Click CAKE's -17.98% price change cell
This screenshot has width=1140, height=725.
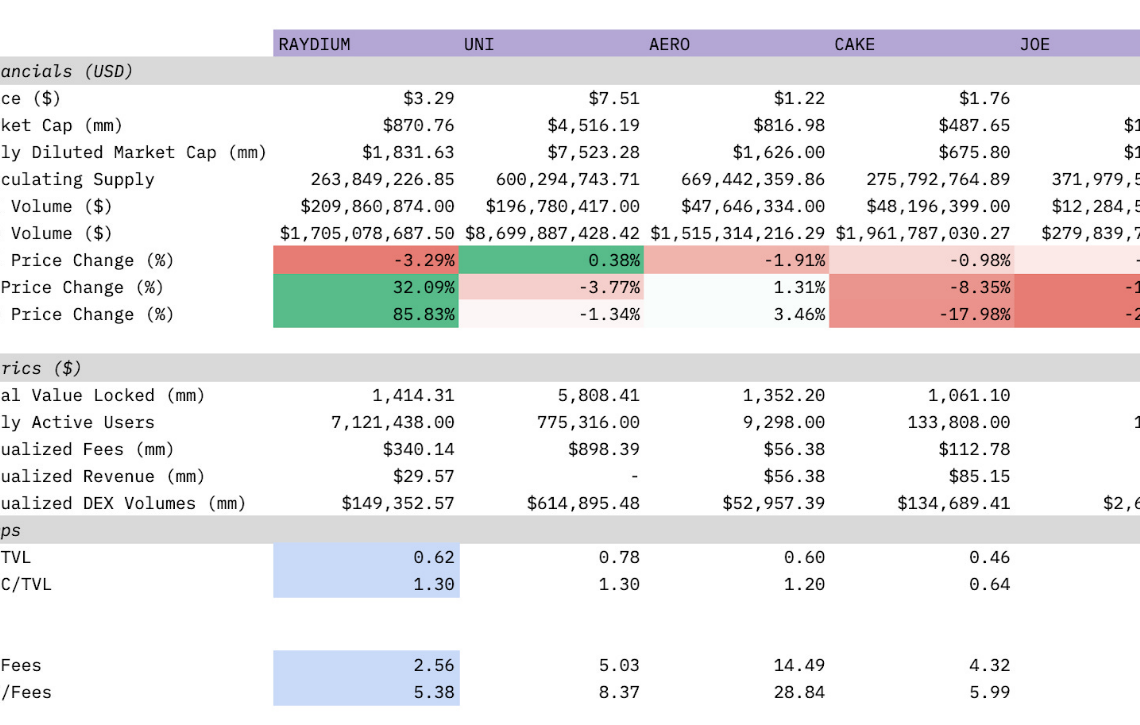point(921,314)
